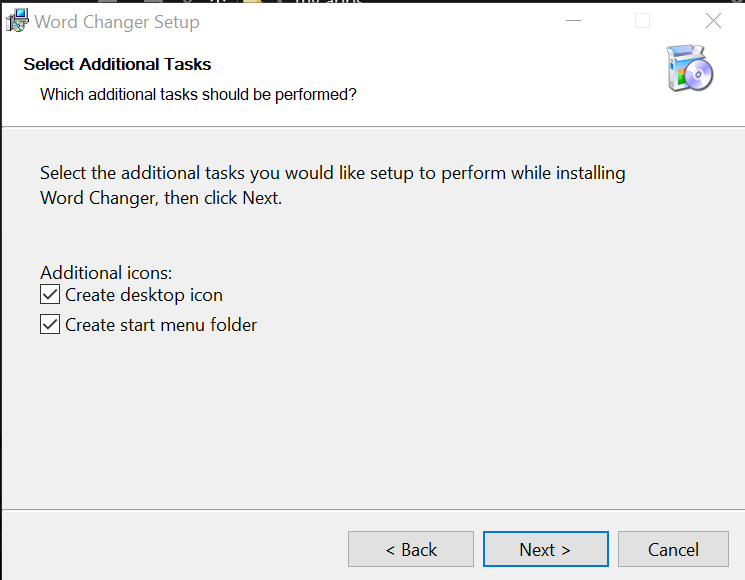Click the "Create start menu folder" label text
745x580 pixels.
[x=161, y=325]
